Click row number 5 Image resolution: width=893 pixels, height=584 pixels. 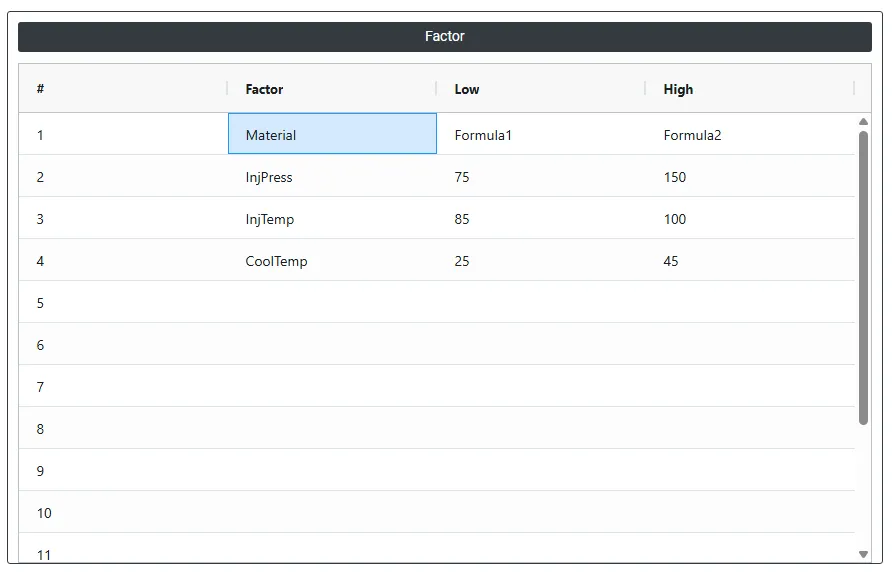click(123, 302)
